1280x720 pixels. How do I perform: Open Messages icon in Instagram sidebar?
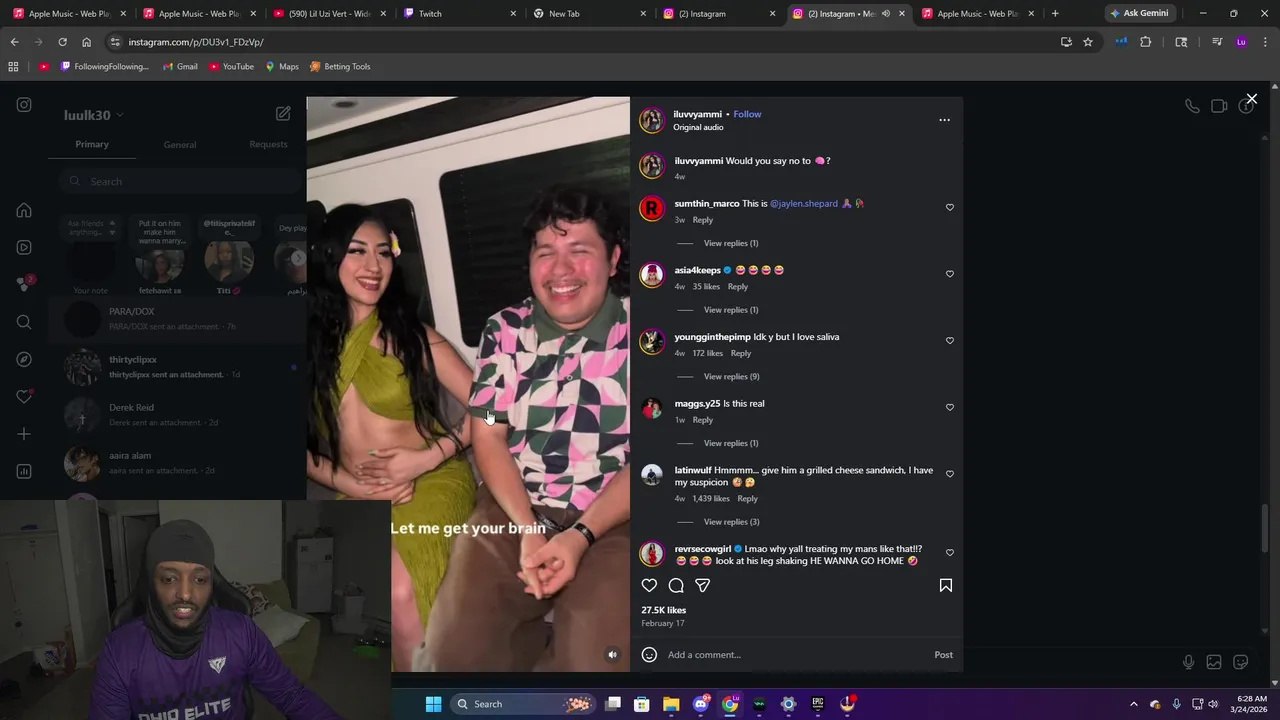pos(24,285)
